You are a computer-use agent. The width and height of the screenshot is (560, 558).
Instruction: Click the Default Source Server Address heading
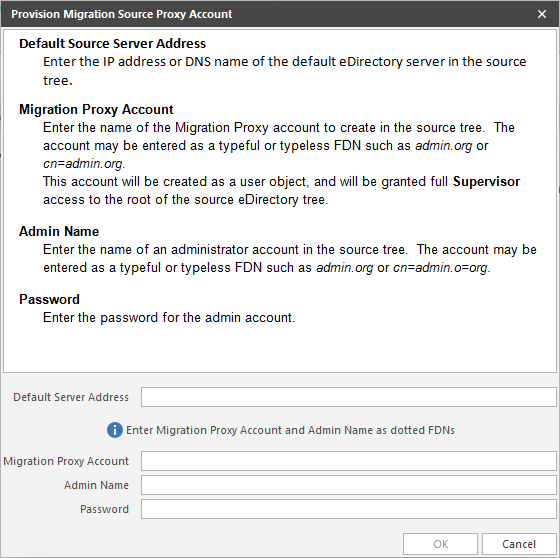coord(112,44)
